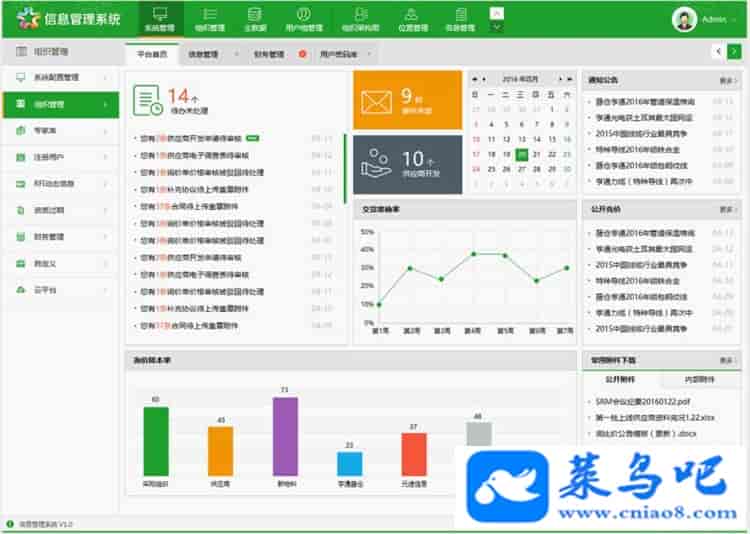
Task: Expand the 财务管理 sidebar arrow
Action: click(x=105, y=237)
